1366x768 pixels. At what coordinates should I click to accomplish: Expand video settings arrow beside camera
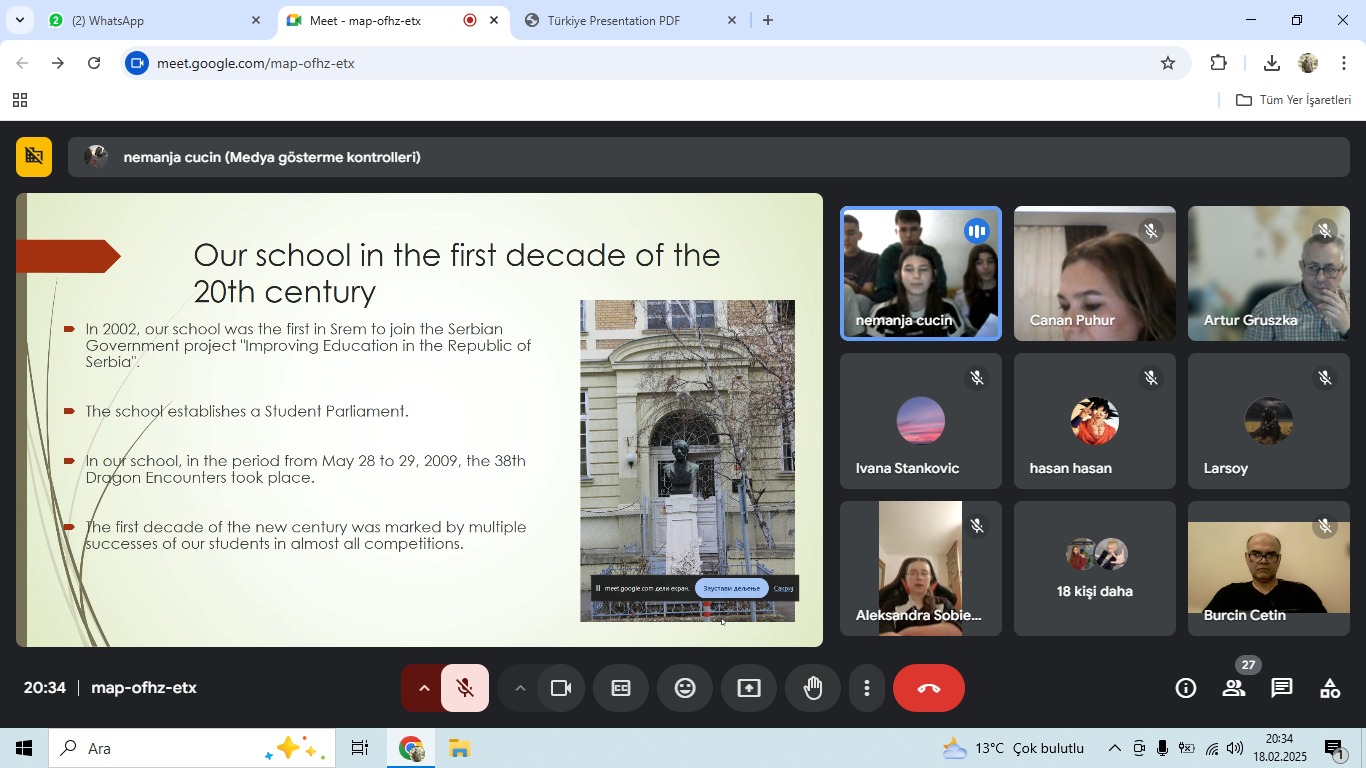pyautogui.click(x=519, y=688)
